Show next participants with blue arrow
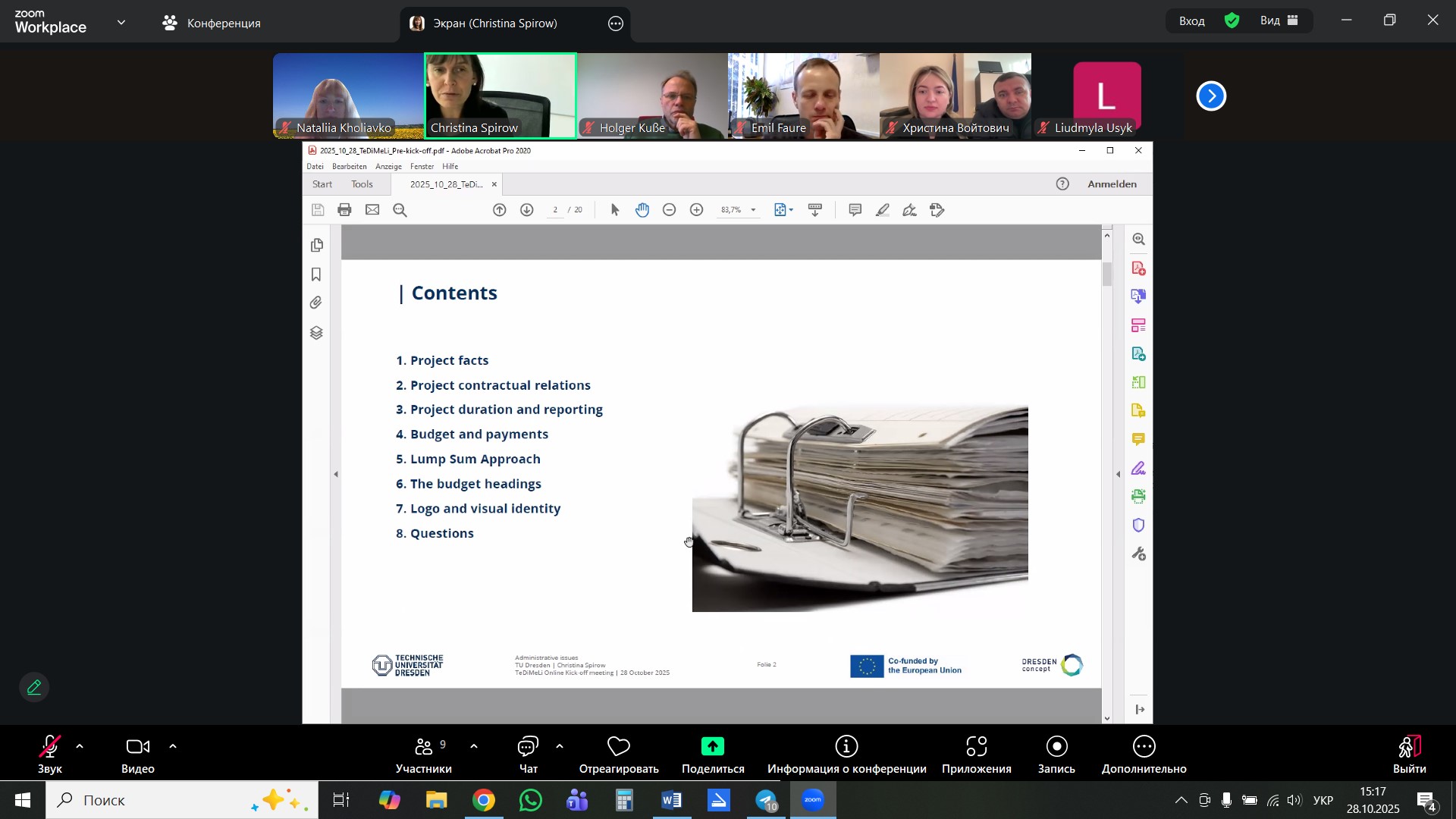 coord(1211,96)
